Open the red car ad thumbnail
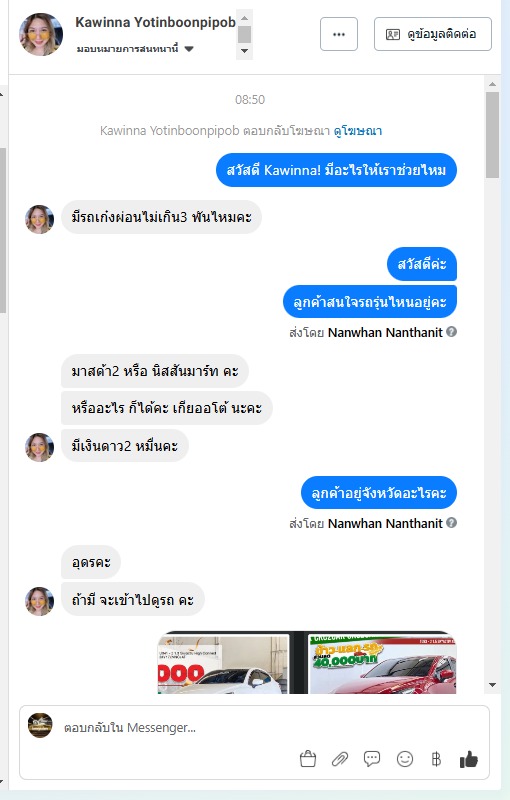This screenshot has height=800, width=510. point(382,663)
